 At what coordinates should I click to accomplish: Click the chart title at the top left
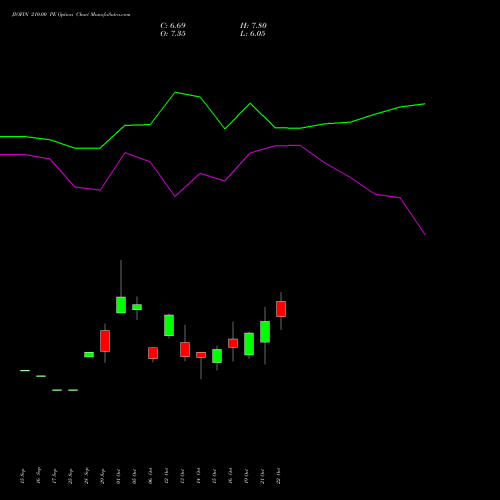71,15
